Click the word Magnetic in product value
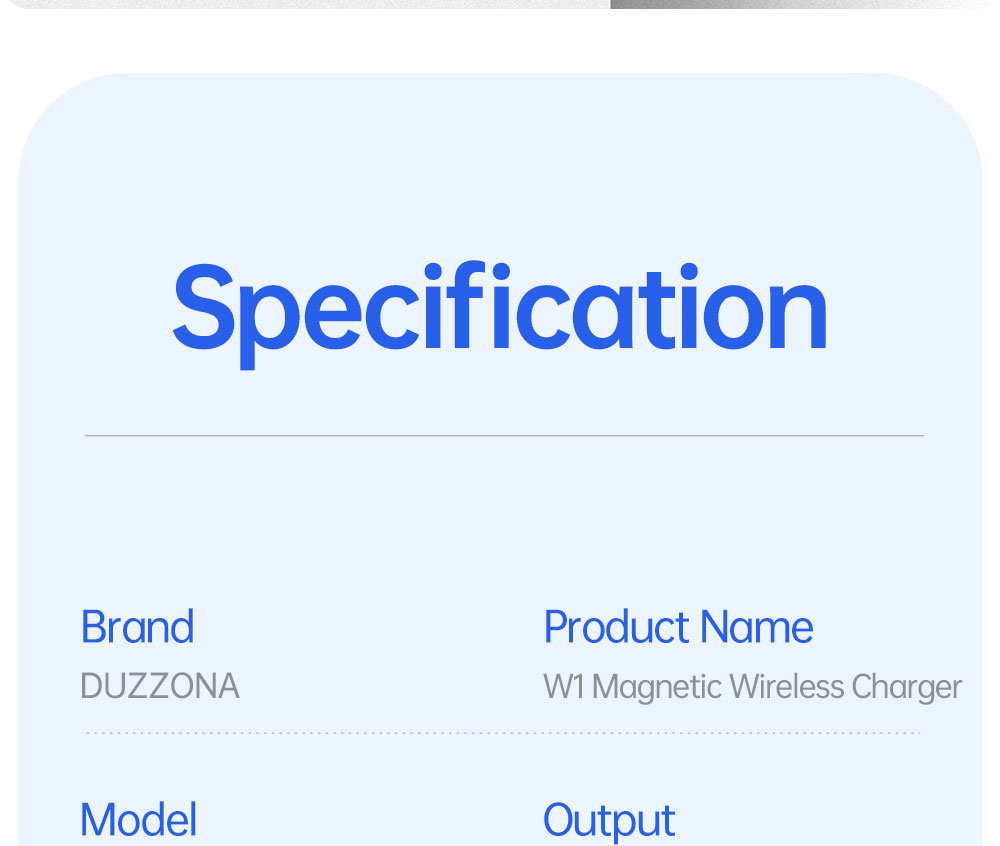The width and height of the screenshot is (1000, 846). tap(657, 689)
